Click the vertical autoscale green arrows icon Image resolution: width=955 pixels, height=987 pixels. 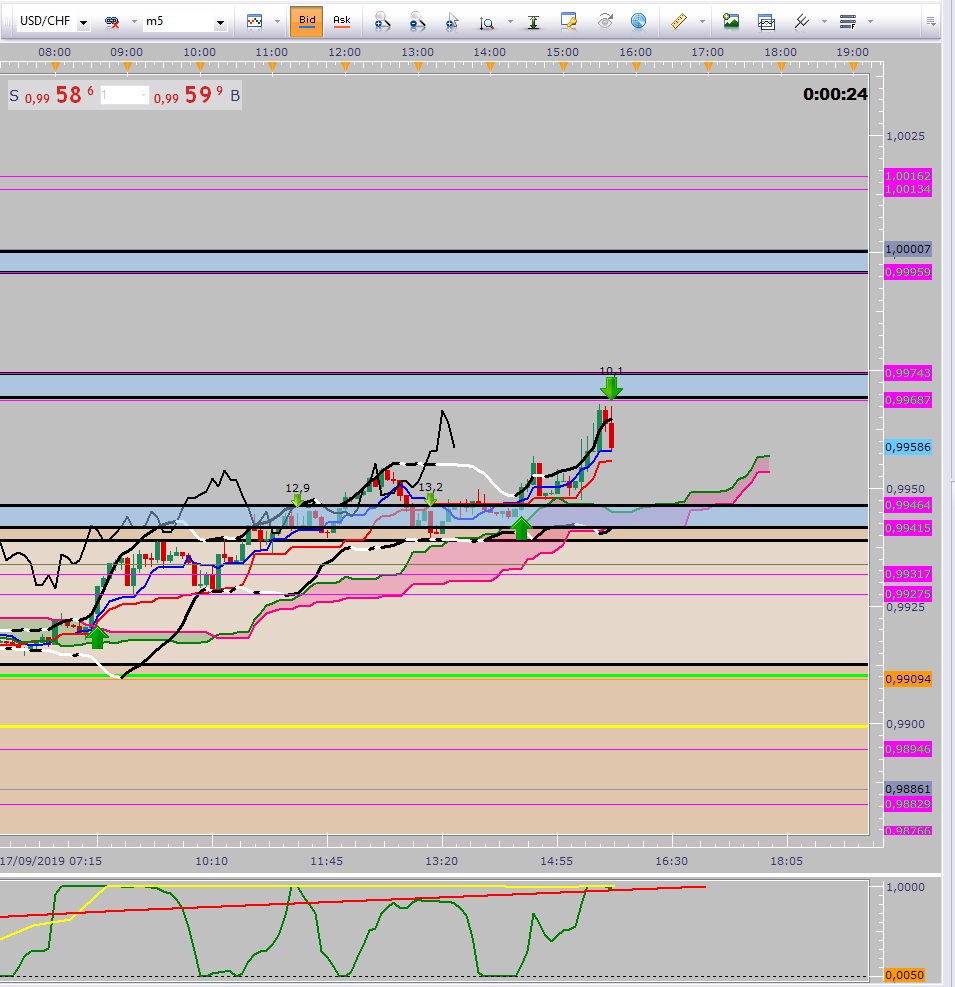click(533, 22)
